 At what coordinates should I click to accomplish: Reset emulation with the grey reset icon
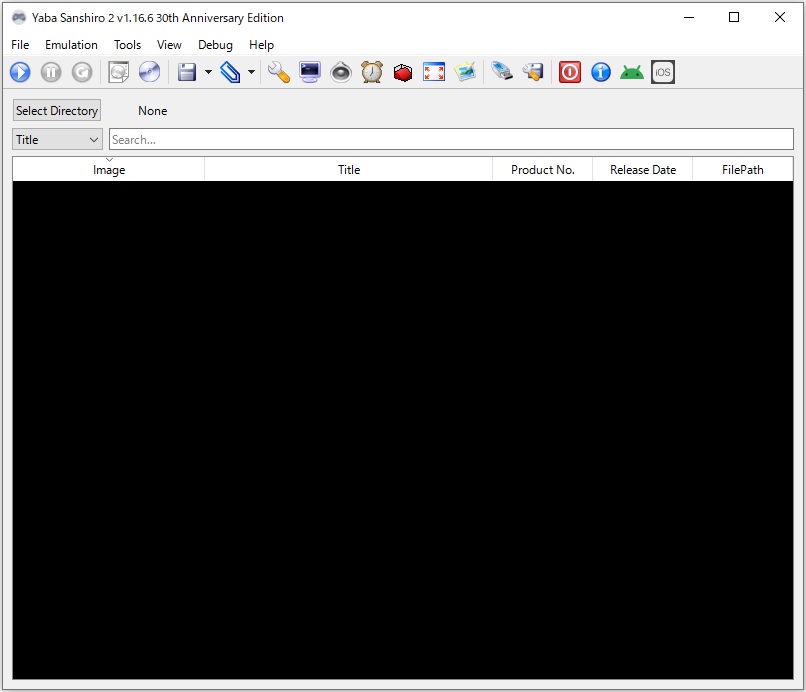(x=82, y=72)
